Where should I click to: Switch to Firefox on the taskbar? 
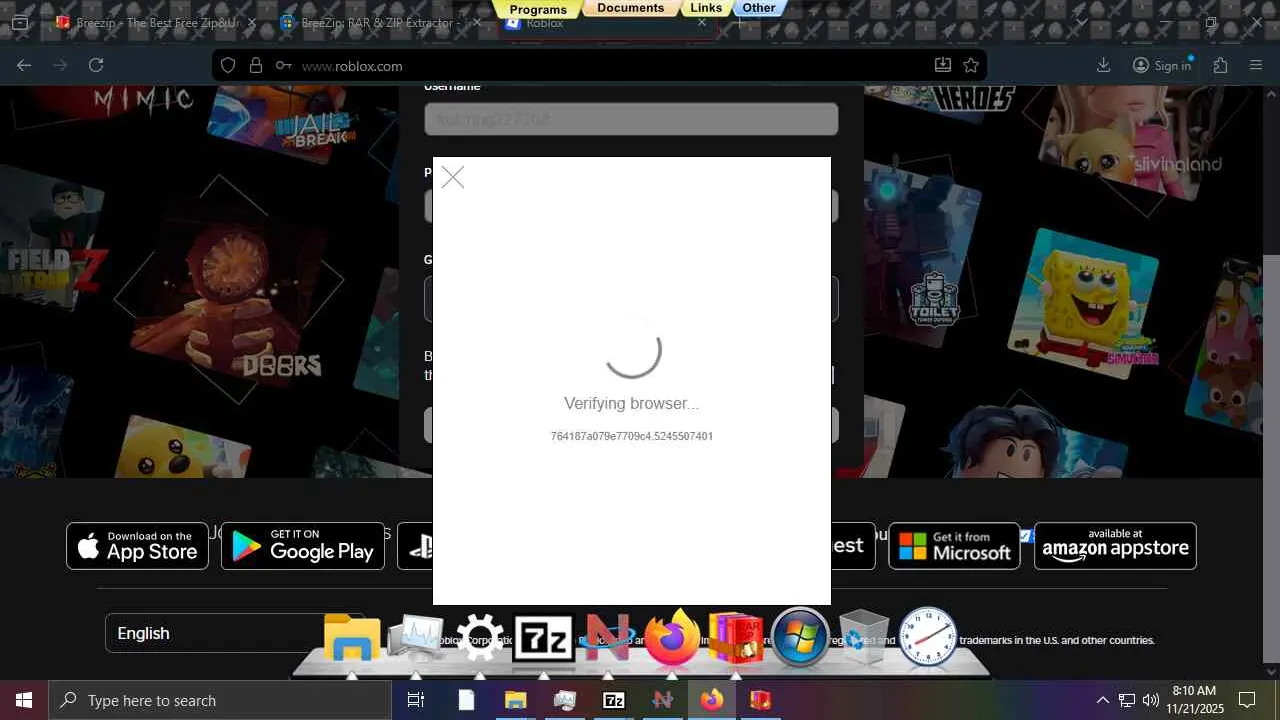coord(711,700)
